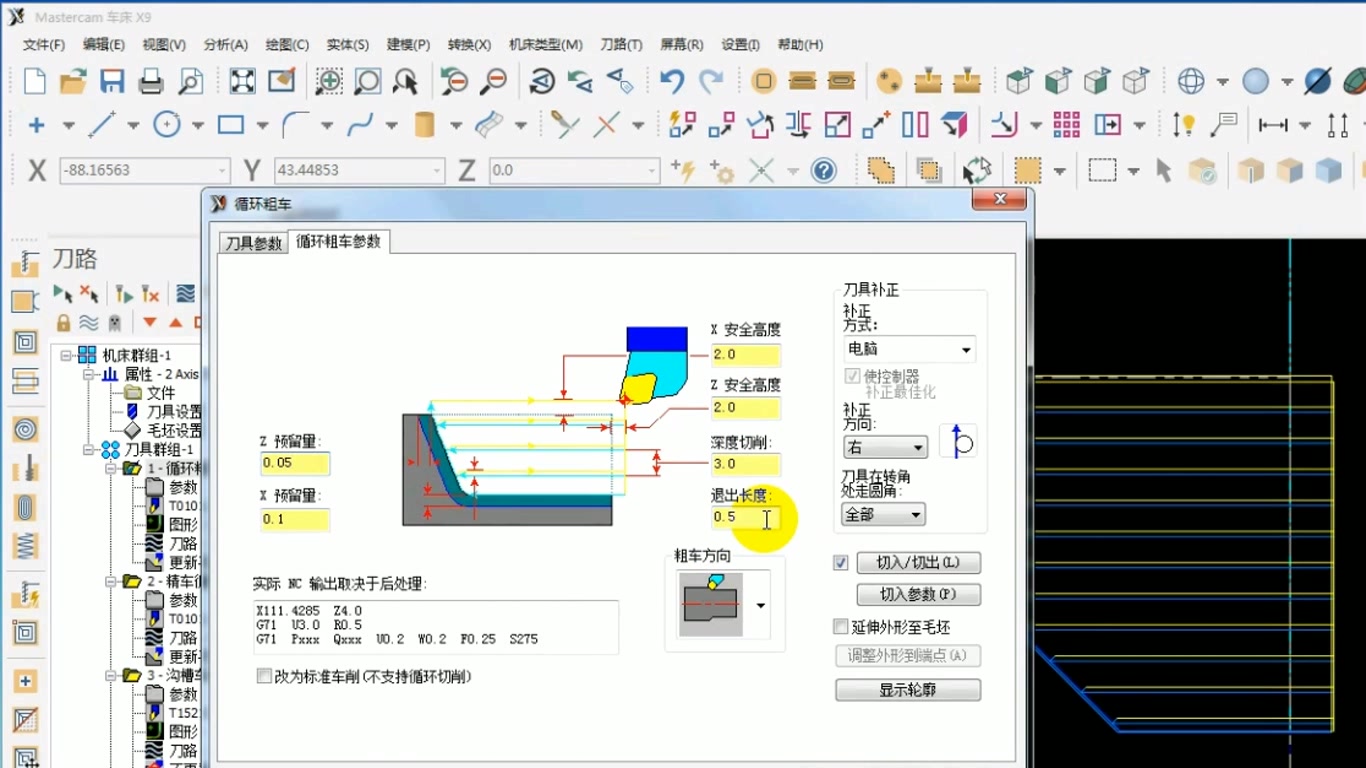
Task: Select the Zoom window icon
Action: [329, 81]
